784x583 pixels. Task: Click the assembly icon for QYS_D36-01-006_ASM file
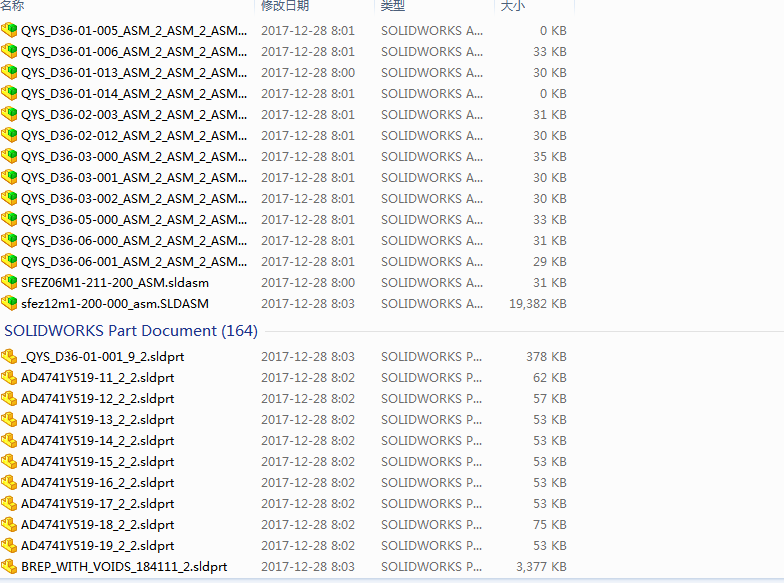(x=9, y=52)
